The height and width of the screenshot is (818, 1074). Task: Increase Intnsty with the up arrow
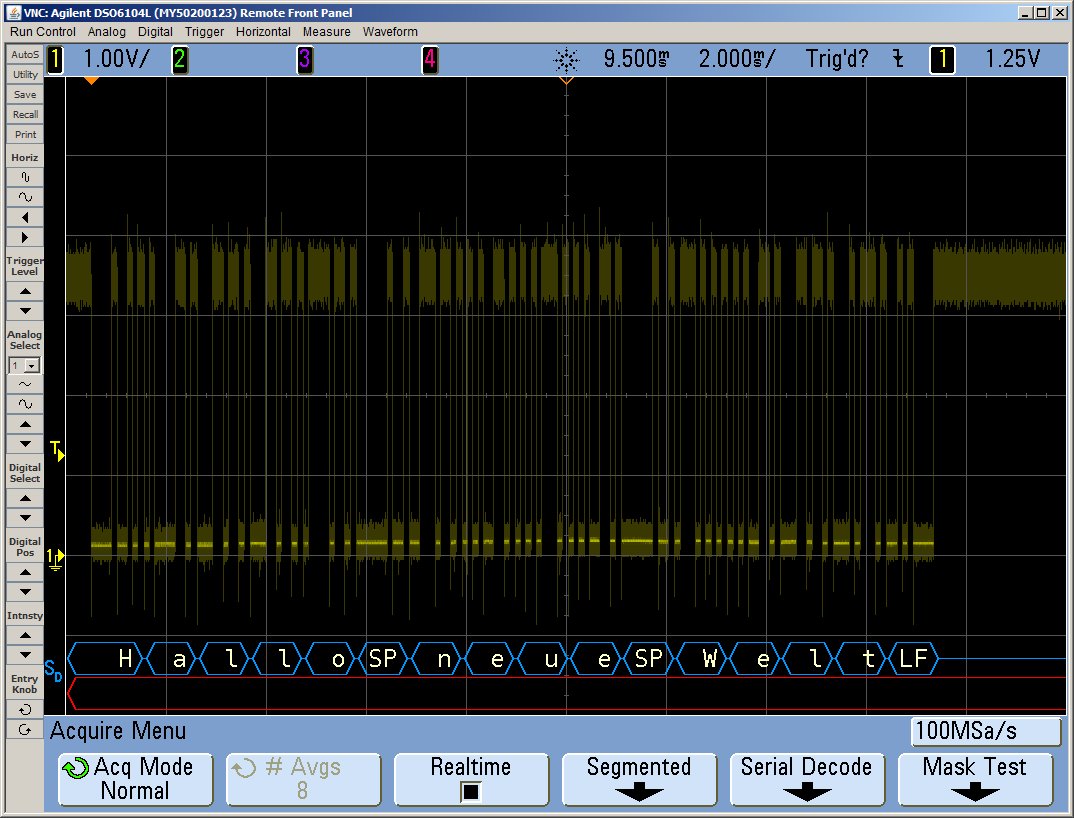pyautogui.click(x=25, y=635)
